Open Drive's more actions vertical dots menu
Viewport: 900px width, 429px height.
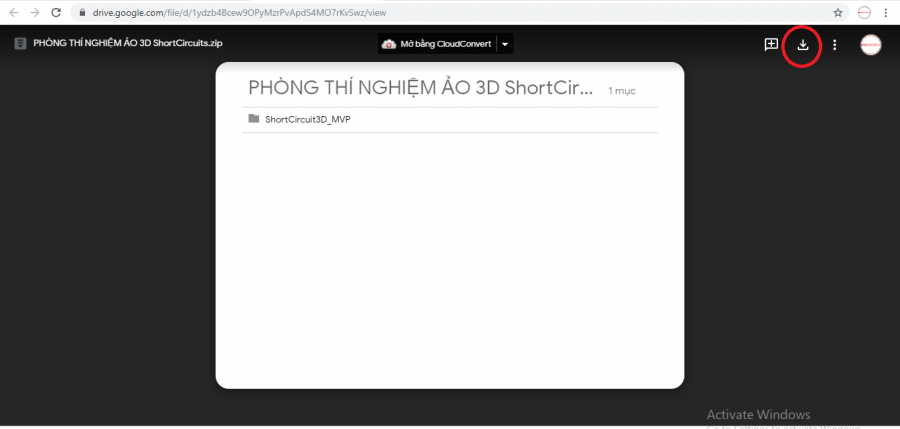[x=835, y=45]
